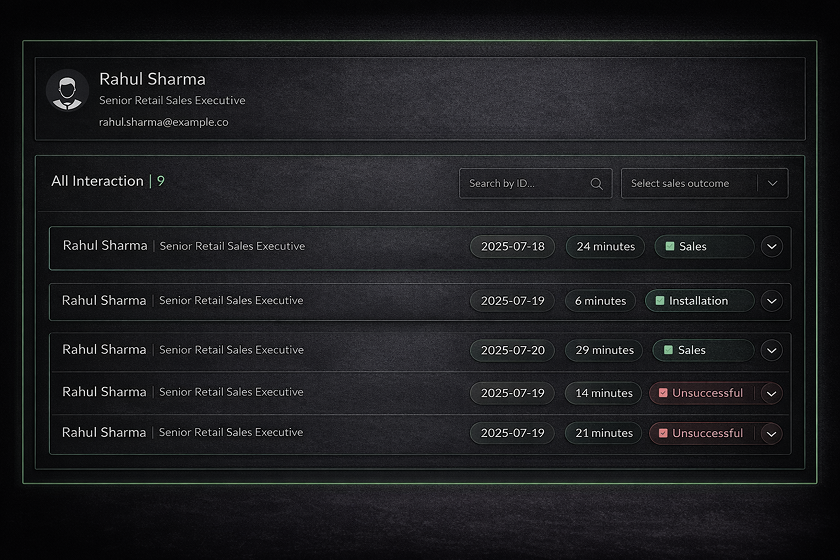This screenshot has width=840, height=560.
Task: Click the 2025-07-20 date pill
Action: click(x=512, y=350)
